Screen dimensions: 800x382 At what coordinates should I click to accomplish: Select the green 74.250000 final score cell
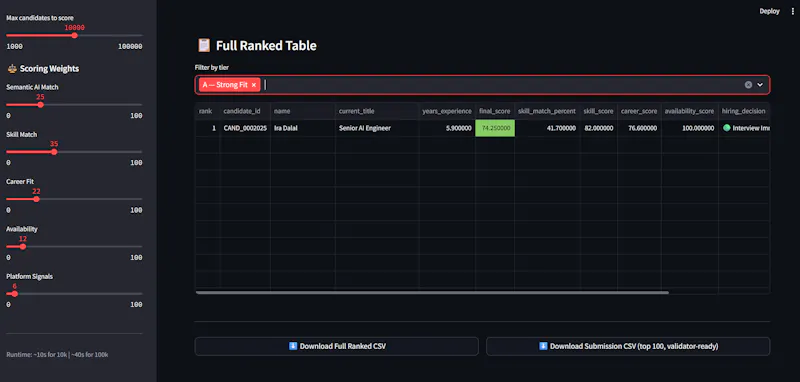point(494,129)
